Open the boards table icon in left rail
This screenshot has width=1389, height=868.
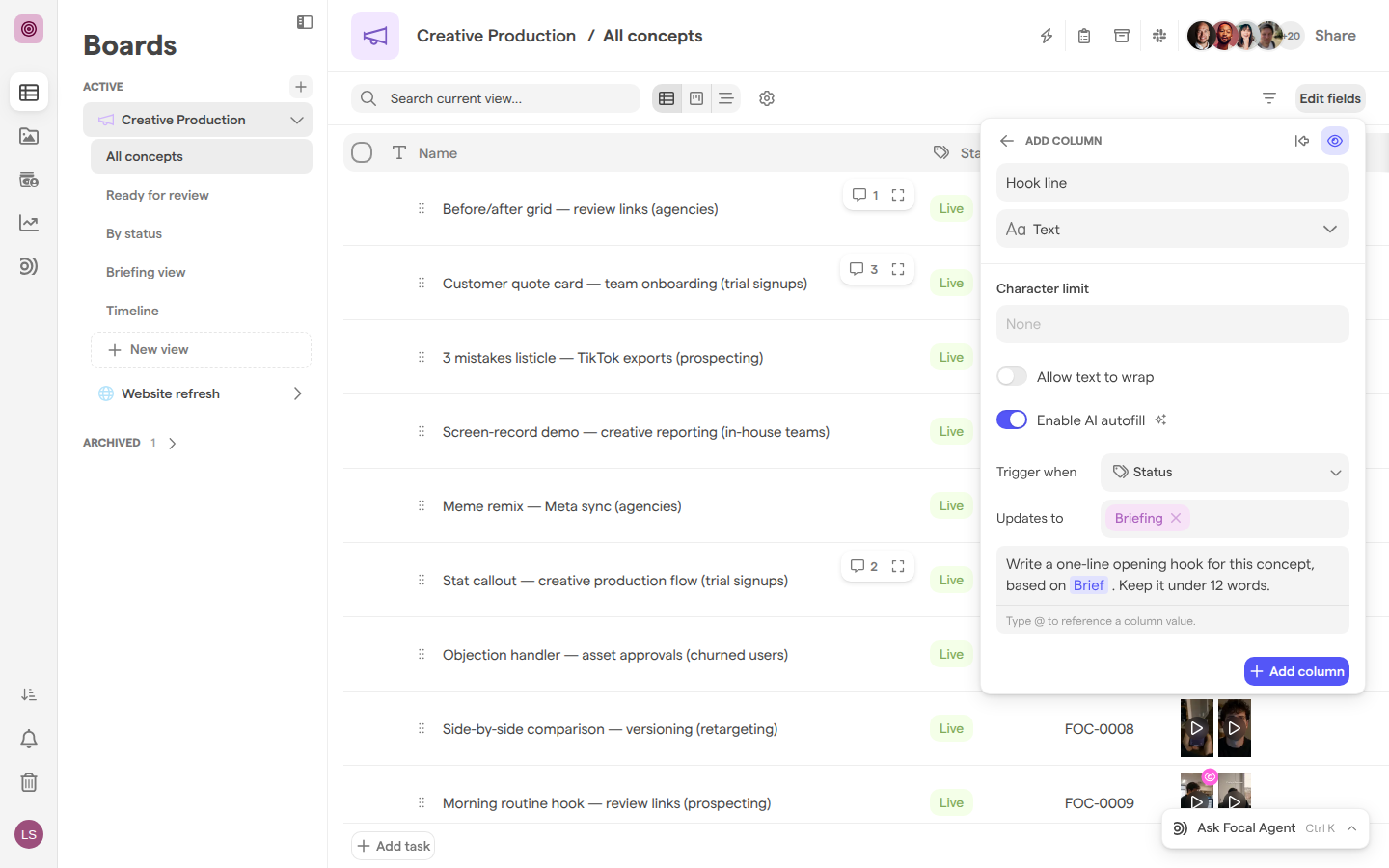(29, 93)
